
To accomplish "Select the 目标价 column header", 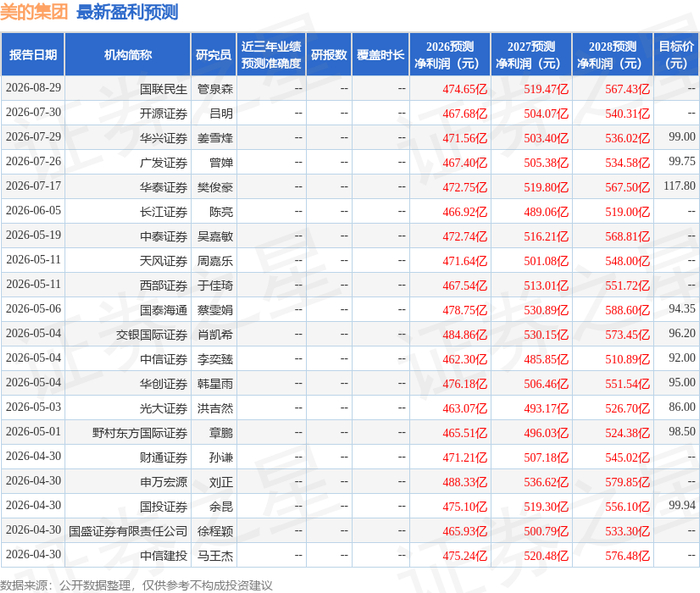I will 676,54.
